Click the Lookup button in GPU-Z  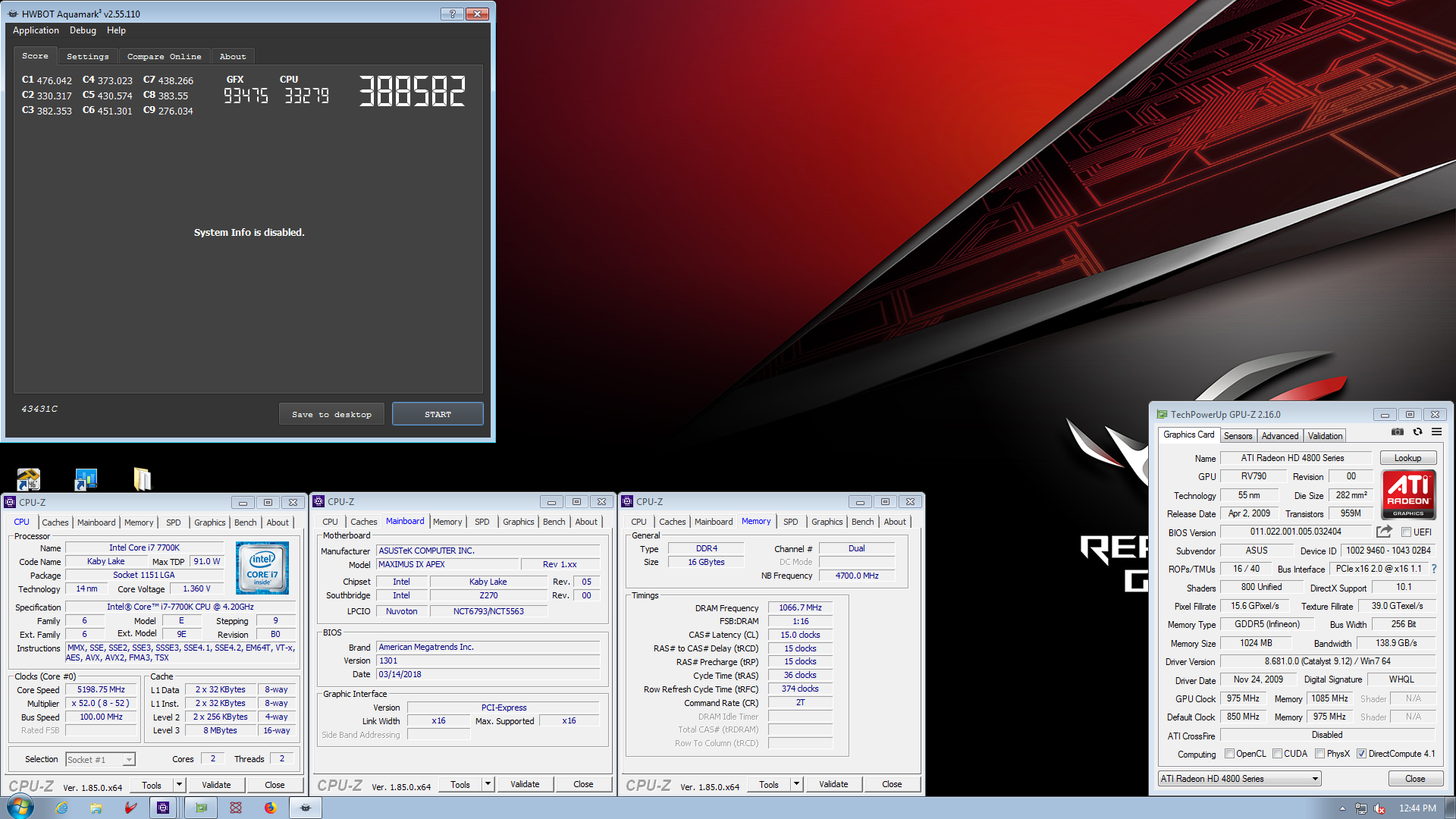(x=1407, y=458)
